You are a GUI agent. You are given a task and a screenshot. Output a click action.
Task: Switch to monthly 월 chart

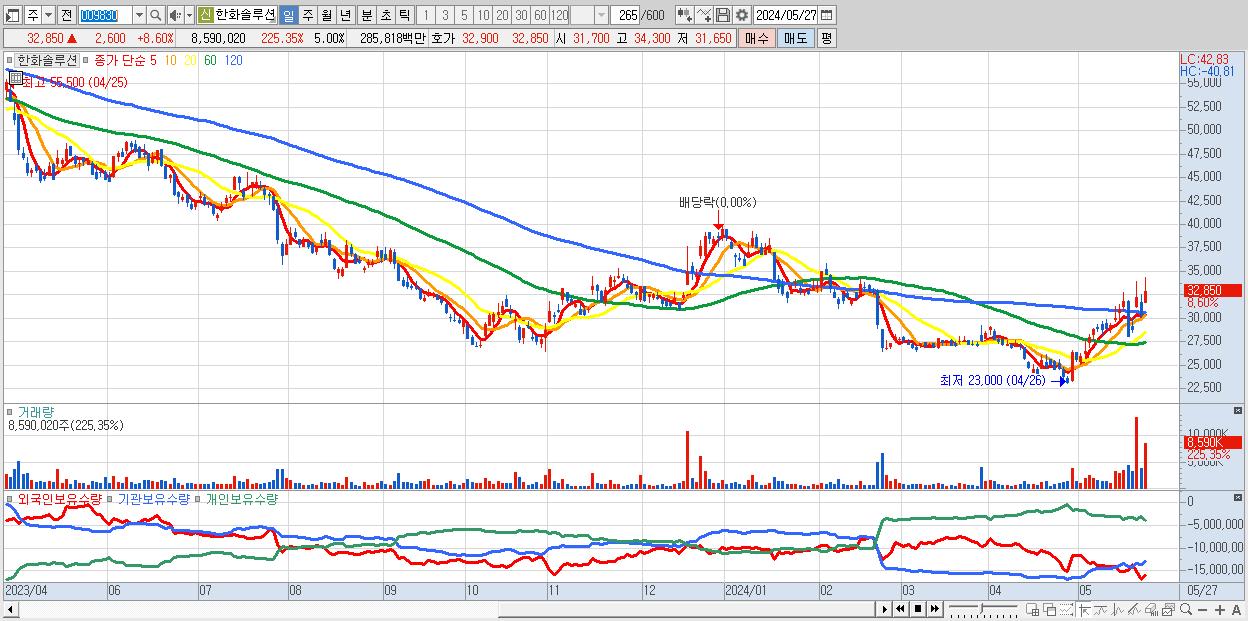tap(326, 15)
